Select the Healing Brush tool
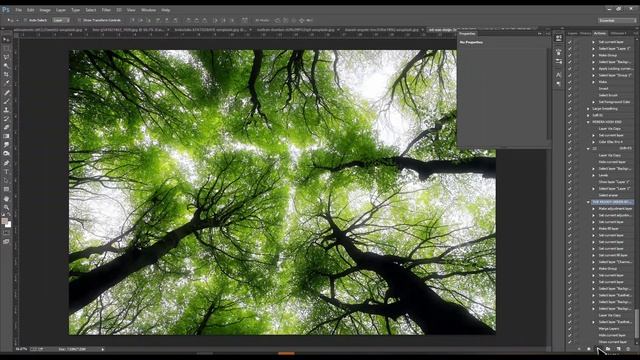The height and width of the screenshot is (360, 640). (6, 93)
